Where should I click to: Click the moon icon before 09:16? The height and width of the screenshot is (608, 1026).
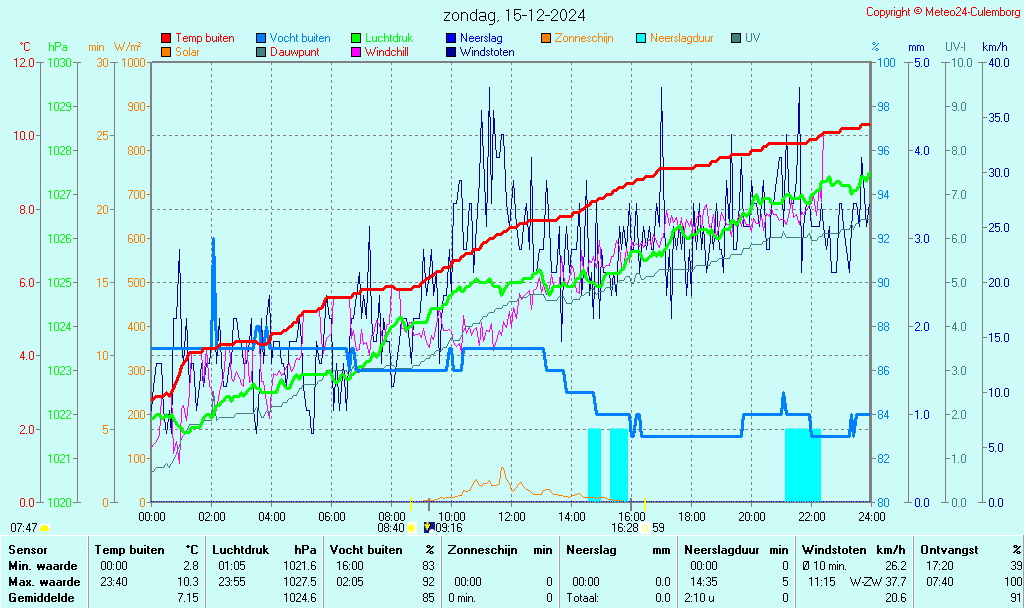(429, 527)
